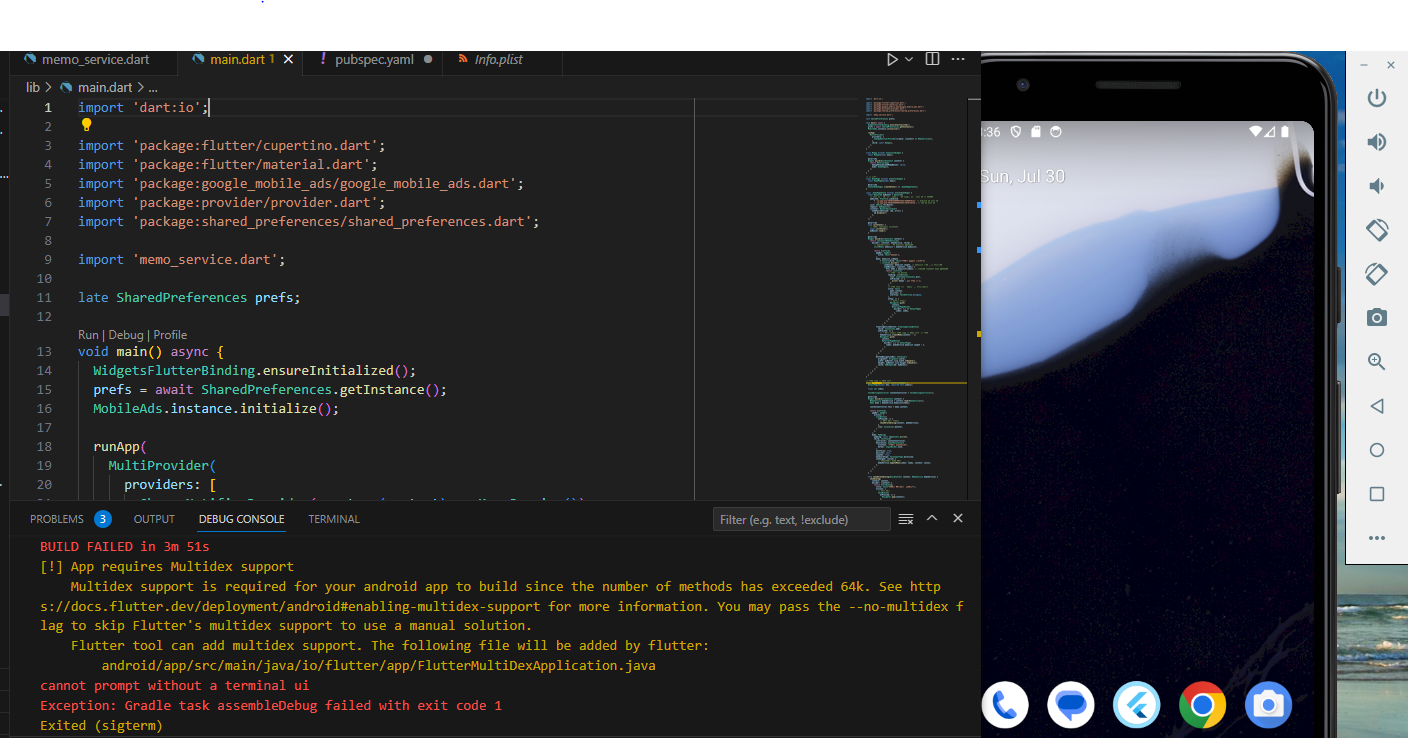Switch to the Info.plist tab
The image size is (1408, 738).
pyautogui.click(x=497, y=60)
